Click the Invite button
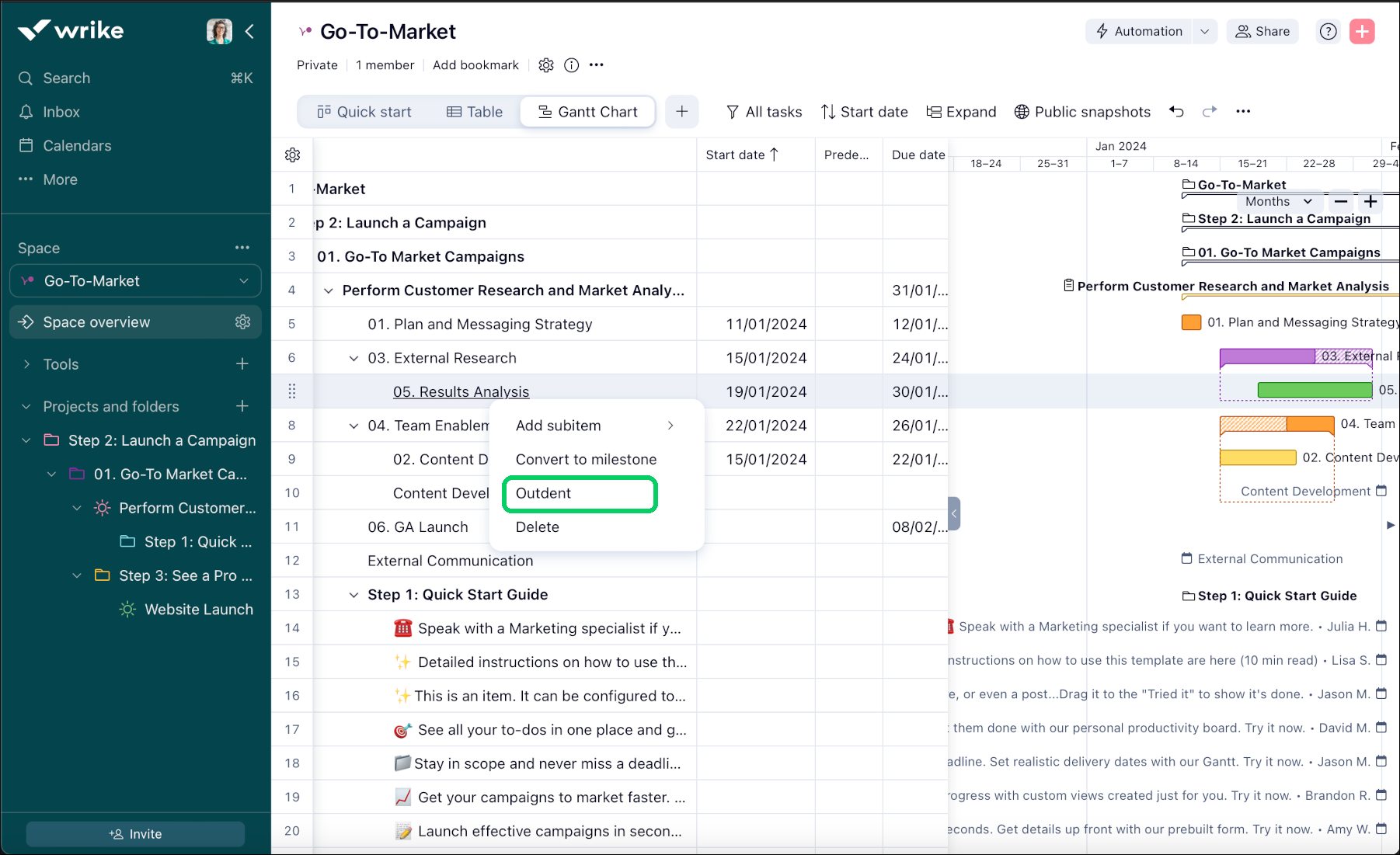 (x=134, y=833)
